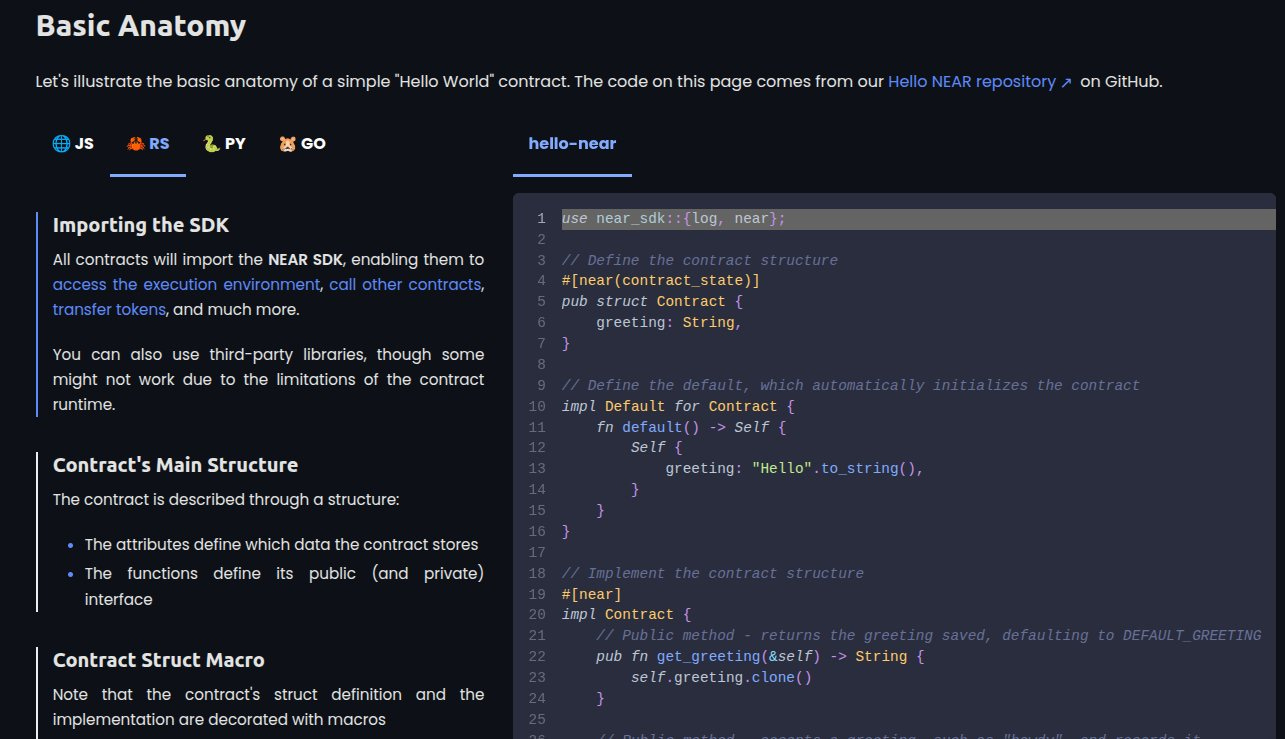Image resolution: width=1285 pixels, height=739 pixels.
Task: Open the 'call other contracts' link
Action: coord(405,284)
